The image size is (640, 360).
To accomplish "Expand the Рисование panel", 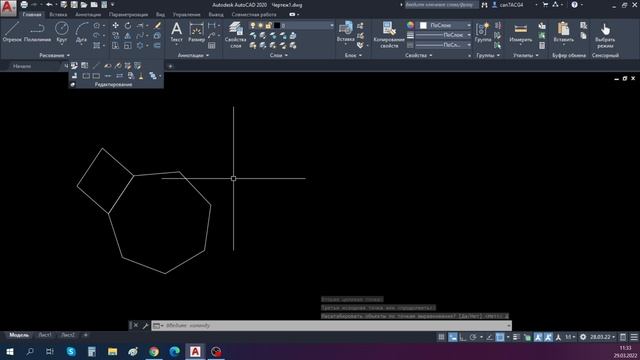I will click(x=55, y=55).
